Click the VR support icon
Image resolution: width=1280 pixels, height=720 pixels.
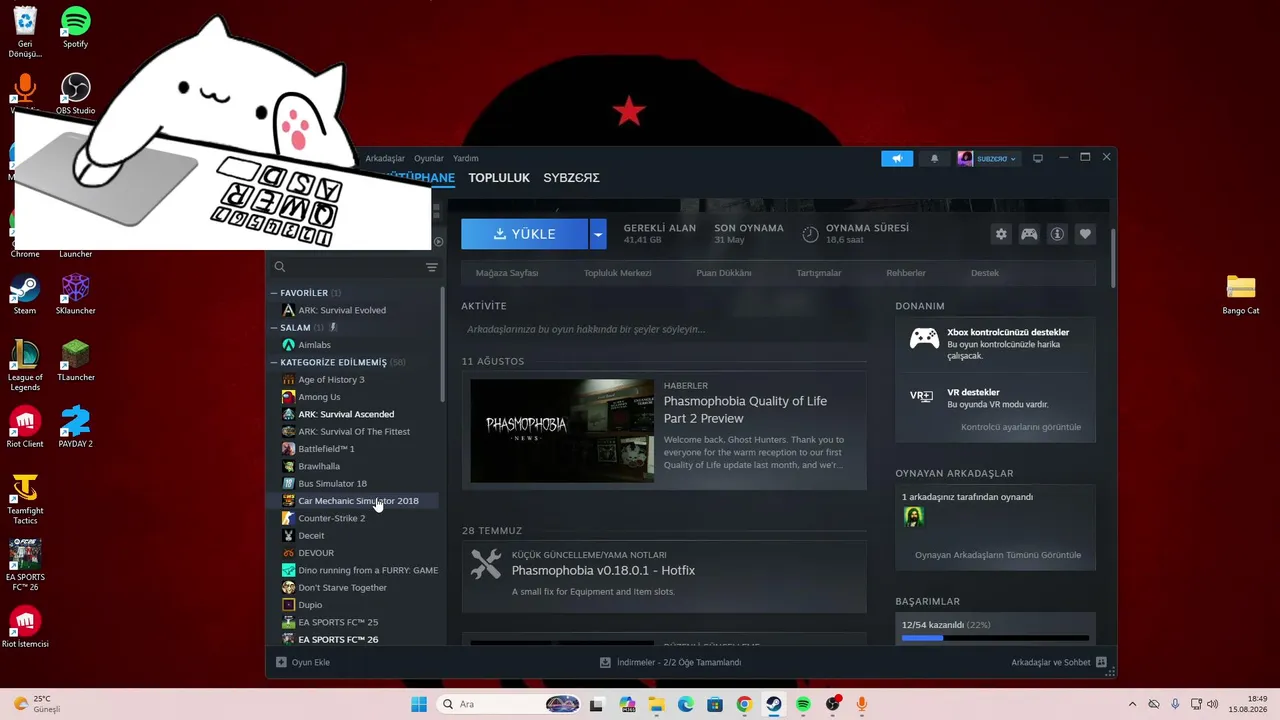click(x=921, y=396)
